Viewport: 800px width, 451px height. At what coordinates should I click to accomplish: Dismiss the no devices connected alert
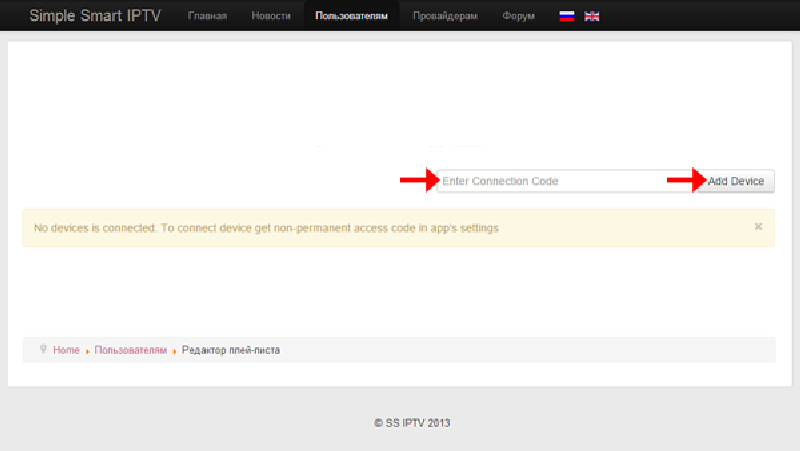point(758,227)
